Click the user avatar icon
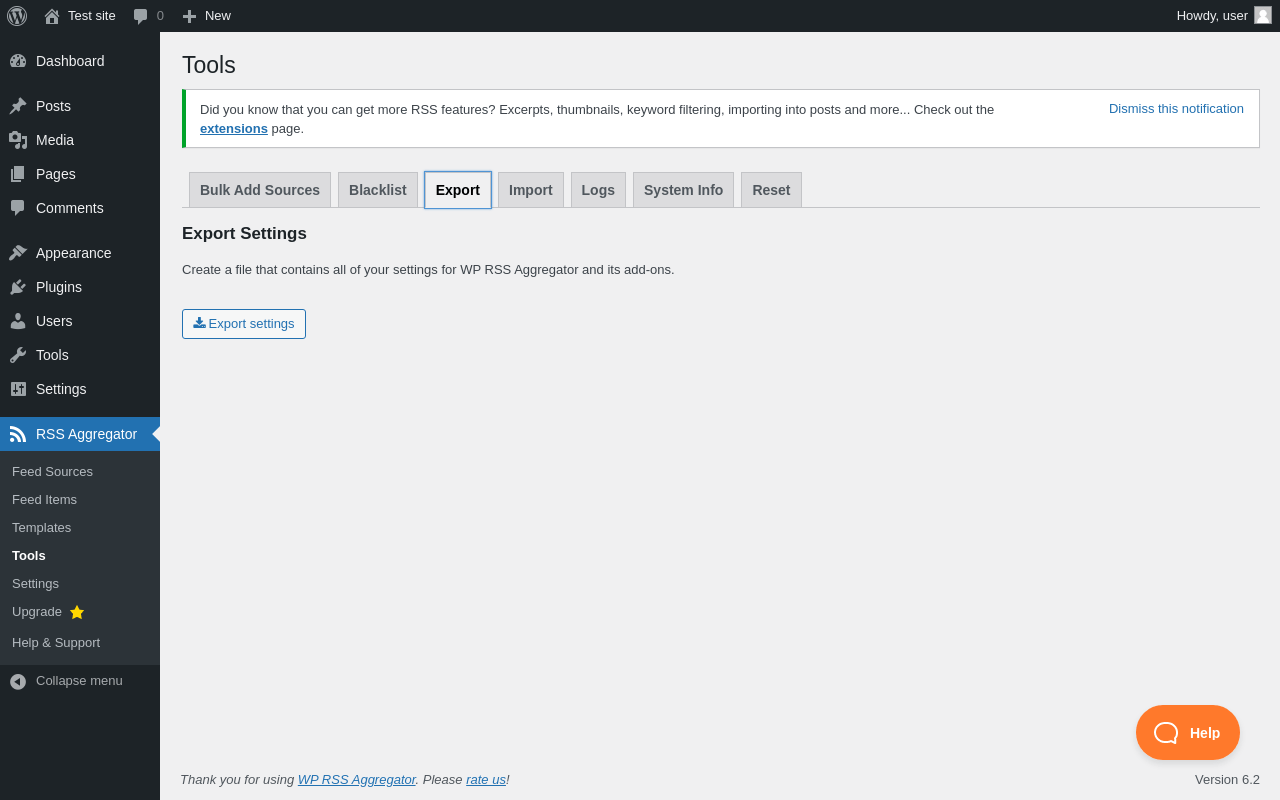 1263,15
